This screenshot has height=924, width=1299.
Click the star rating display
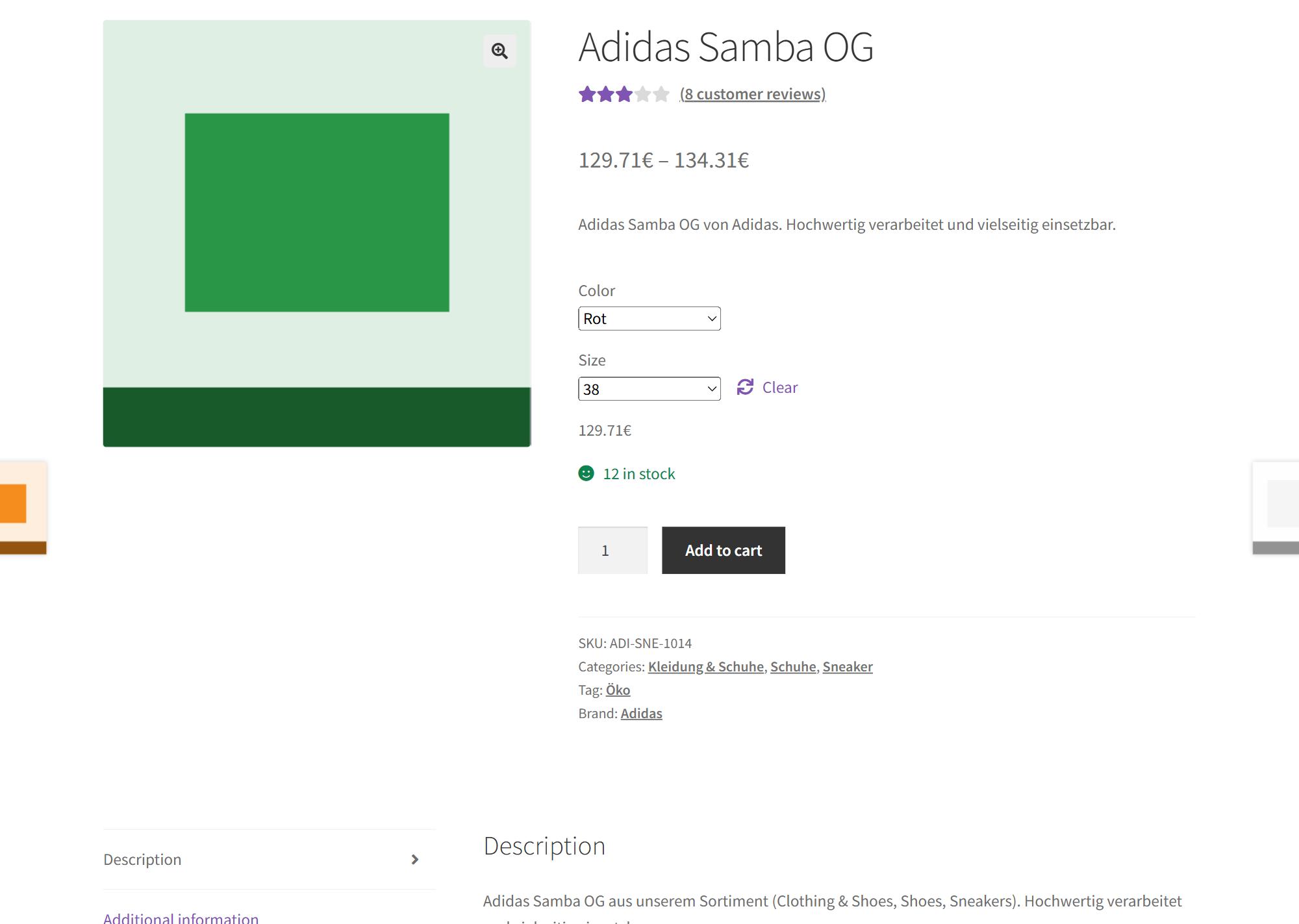(x=624, y=95)
